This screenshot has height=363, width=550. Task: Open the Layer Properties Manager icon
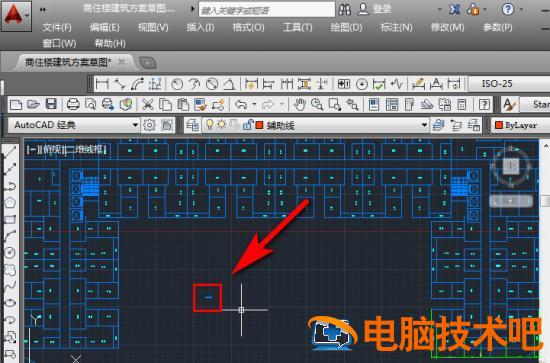(192, 125)
